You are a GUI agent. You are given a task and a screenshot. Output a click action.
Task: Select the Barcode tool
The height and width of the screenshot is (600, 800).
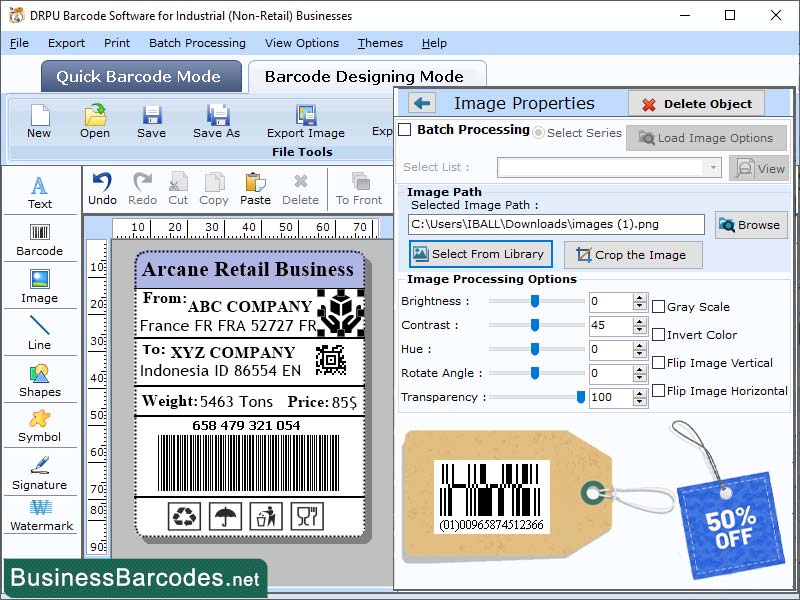click(x=40, y=240)
